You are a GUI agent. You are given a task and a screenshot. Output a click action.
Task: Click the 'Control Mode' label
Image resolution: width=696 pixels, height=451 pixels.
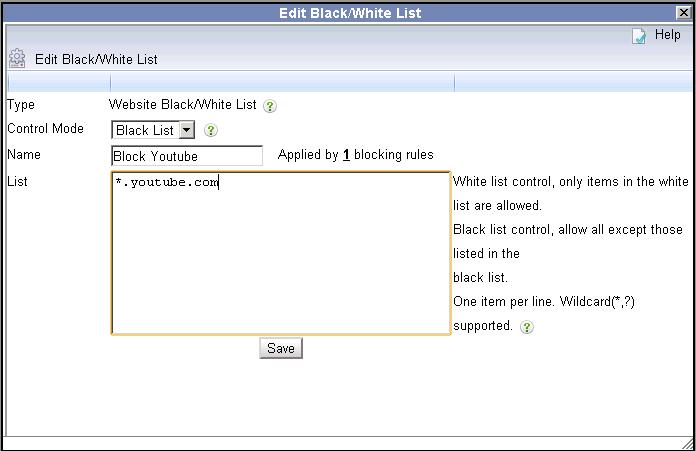pyautogui.click(x=45, y=128)
